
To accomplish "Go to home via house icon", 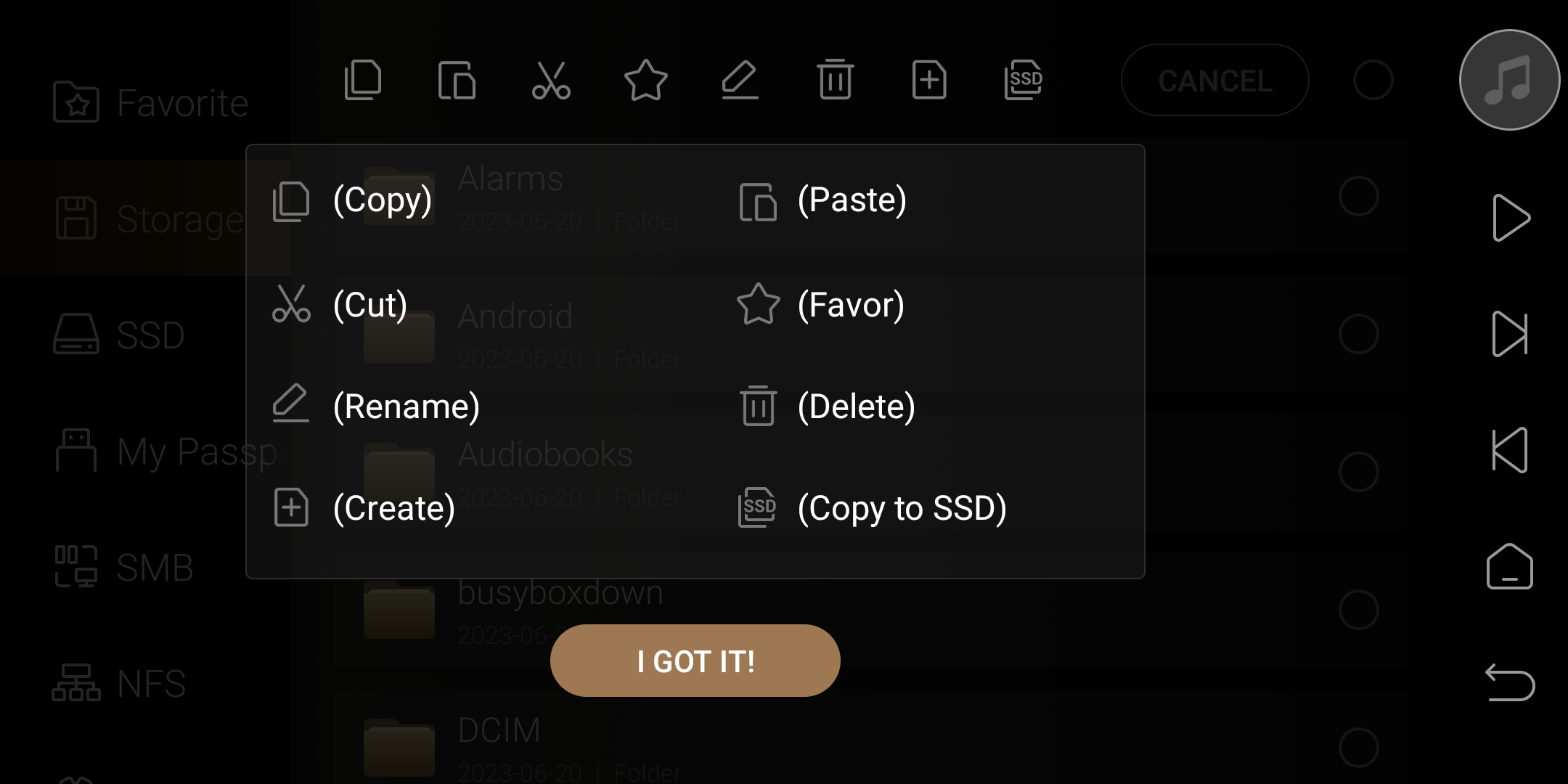I will click(x=1510, y=566).
